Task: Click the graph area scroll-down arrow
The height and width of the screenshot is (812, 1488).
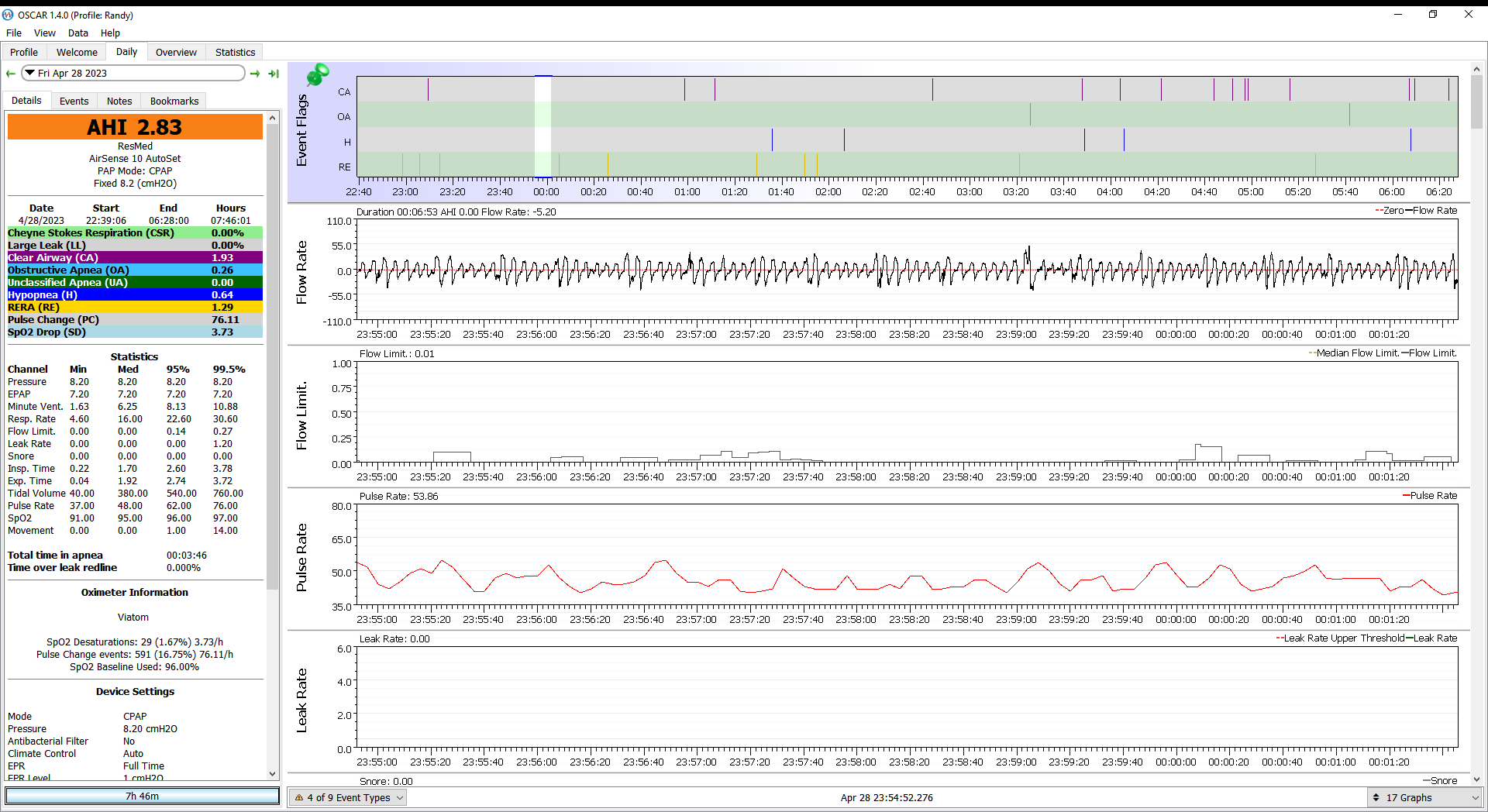Action: pos(1476,779)
